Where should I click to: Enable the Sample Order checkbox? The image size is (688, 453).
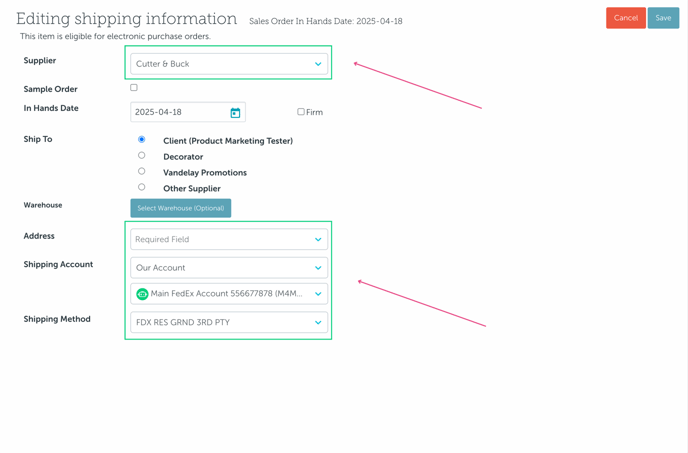(x=134, y=88)
